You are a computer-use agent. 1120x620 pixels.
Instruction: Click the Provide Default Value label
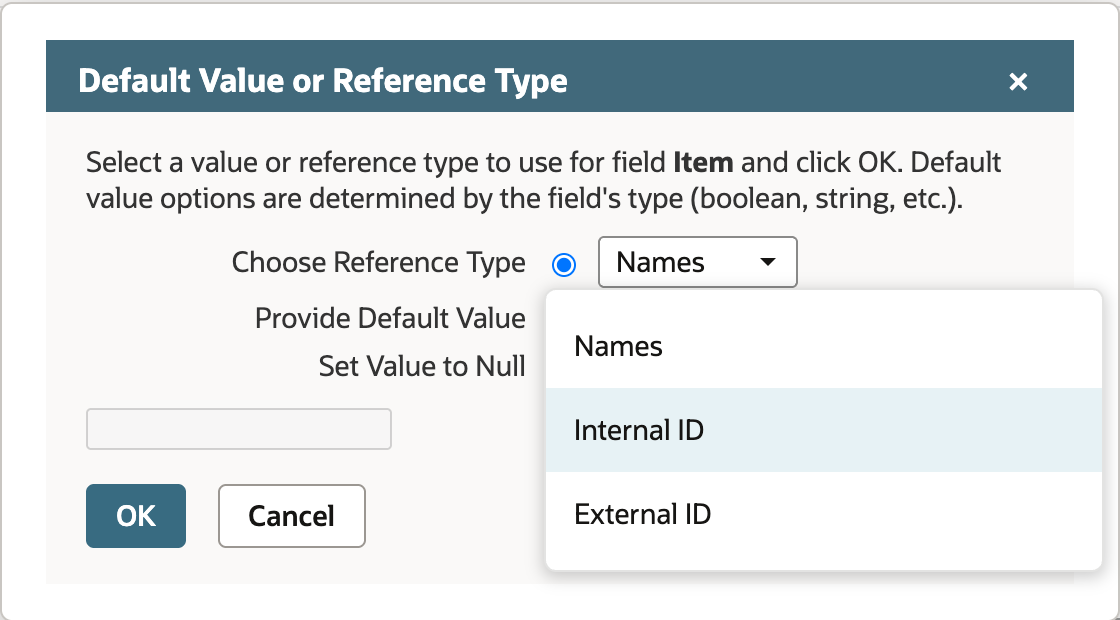click(x=390, y=319)
